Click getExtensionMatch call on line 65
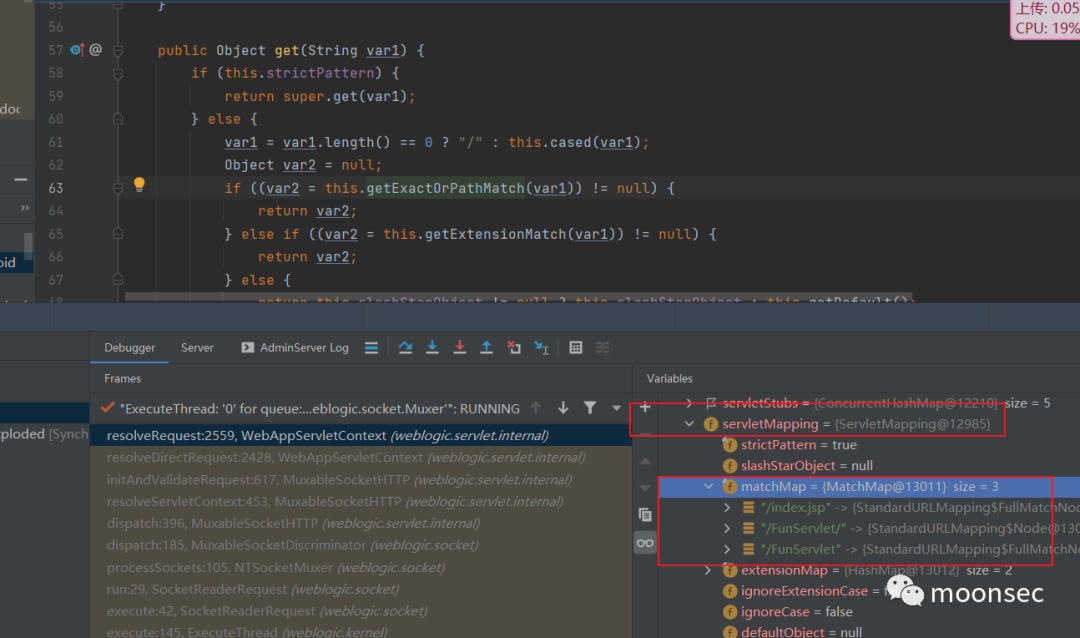The width and height of the screenshot is (1080, 638). pos(495,234)
